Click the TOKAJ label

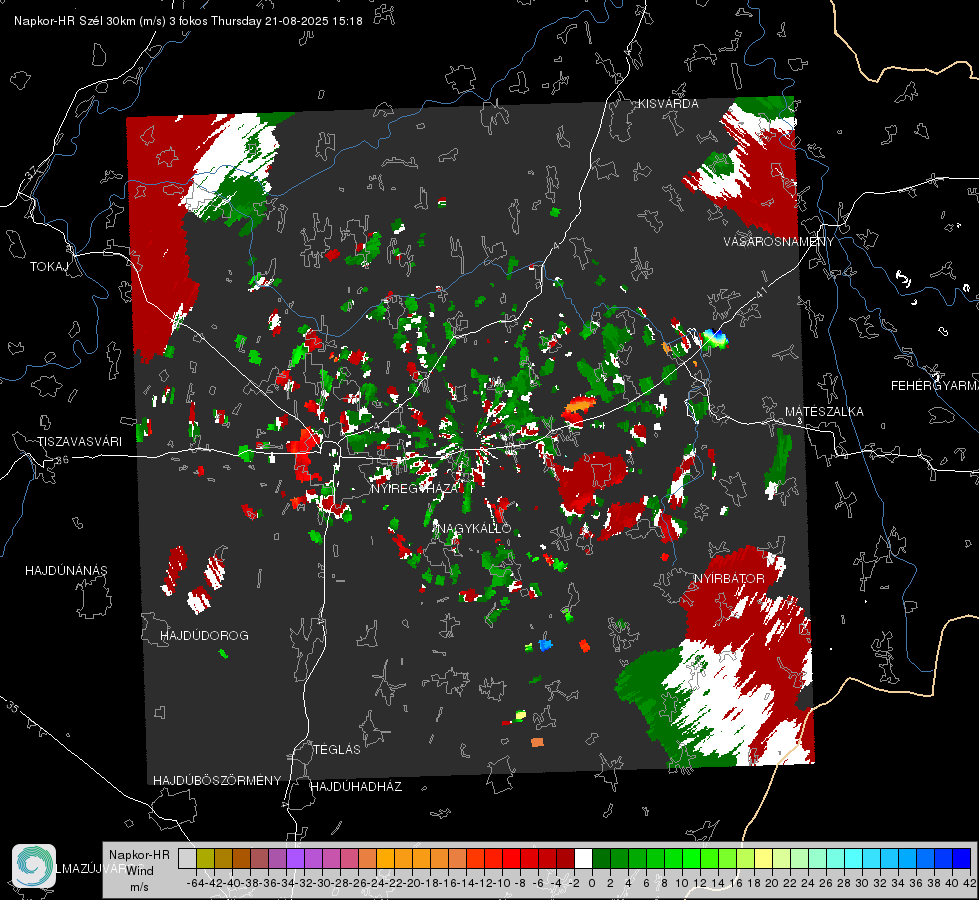pos(49,267)
